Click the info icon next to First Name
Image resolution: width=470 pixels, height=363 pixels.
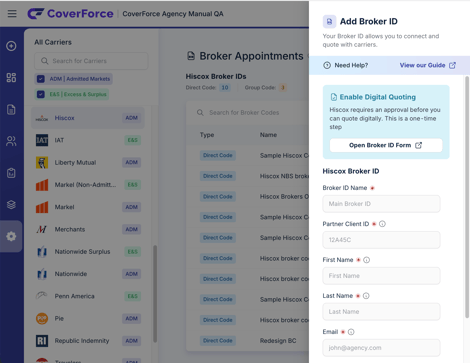(x=366, y=260)
